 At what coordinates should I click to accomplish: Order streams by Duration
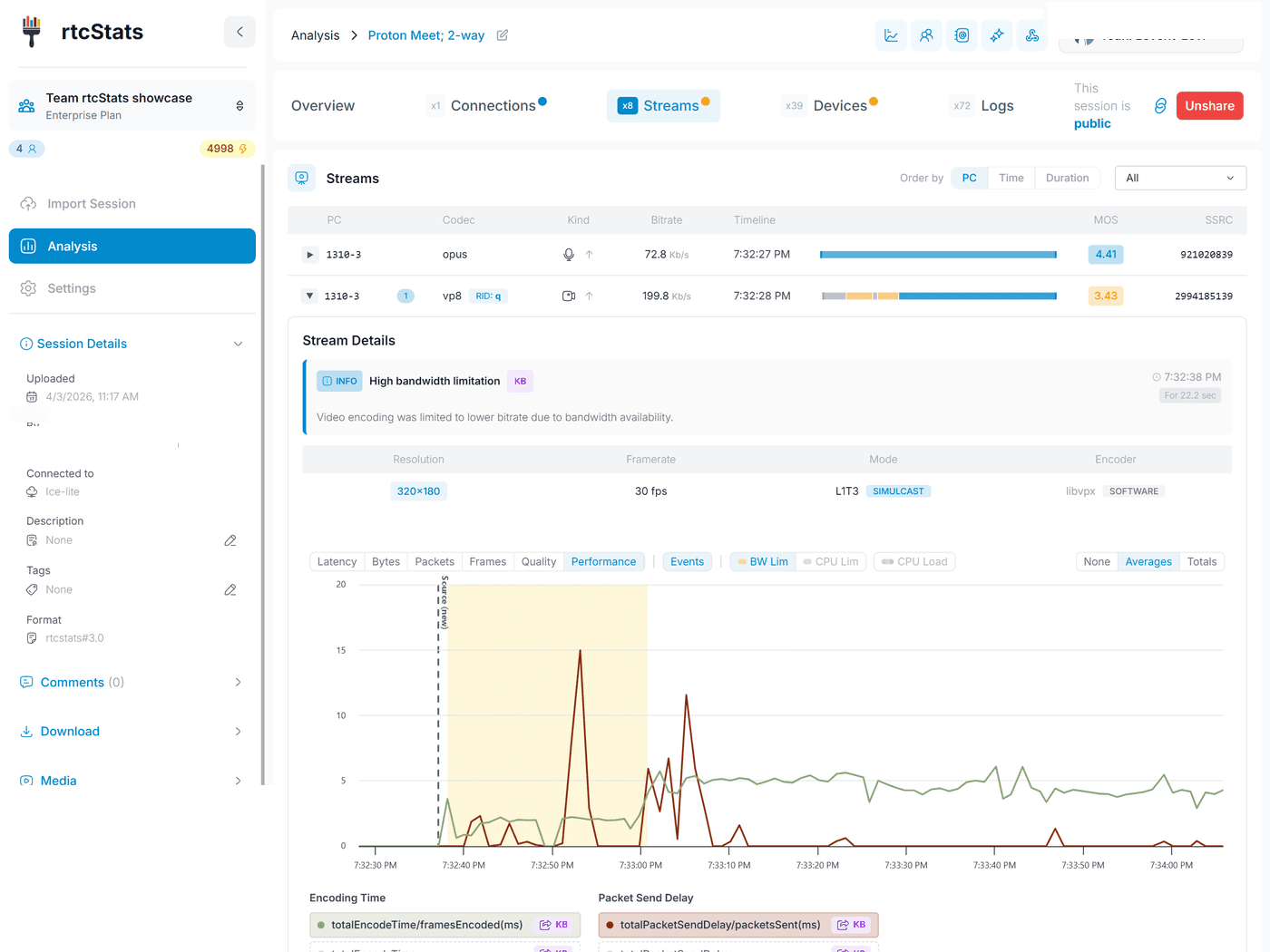(x=1067, y=179)
